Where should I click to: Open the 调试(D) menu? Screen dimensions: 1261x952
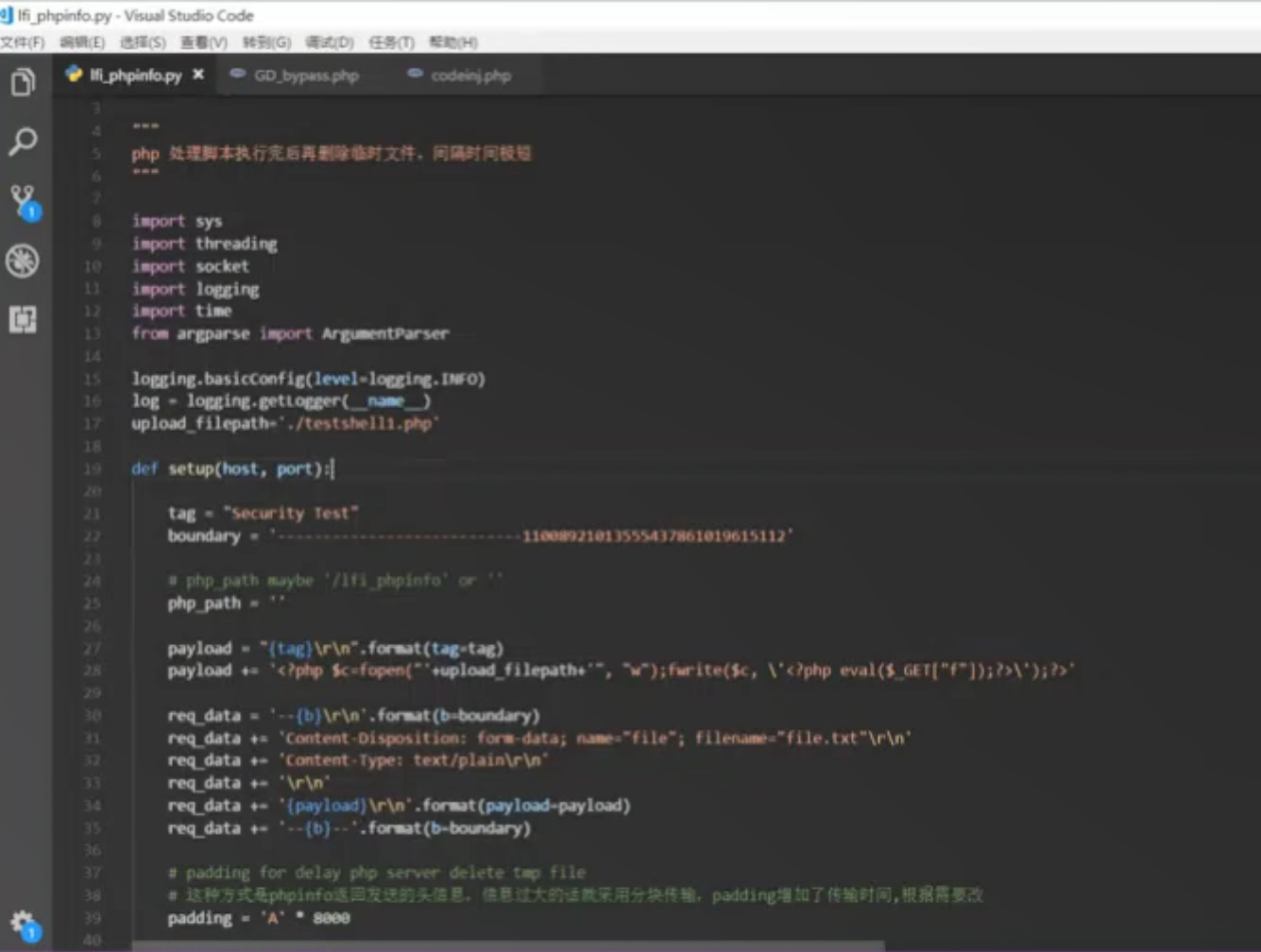[x=330, y=42]
